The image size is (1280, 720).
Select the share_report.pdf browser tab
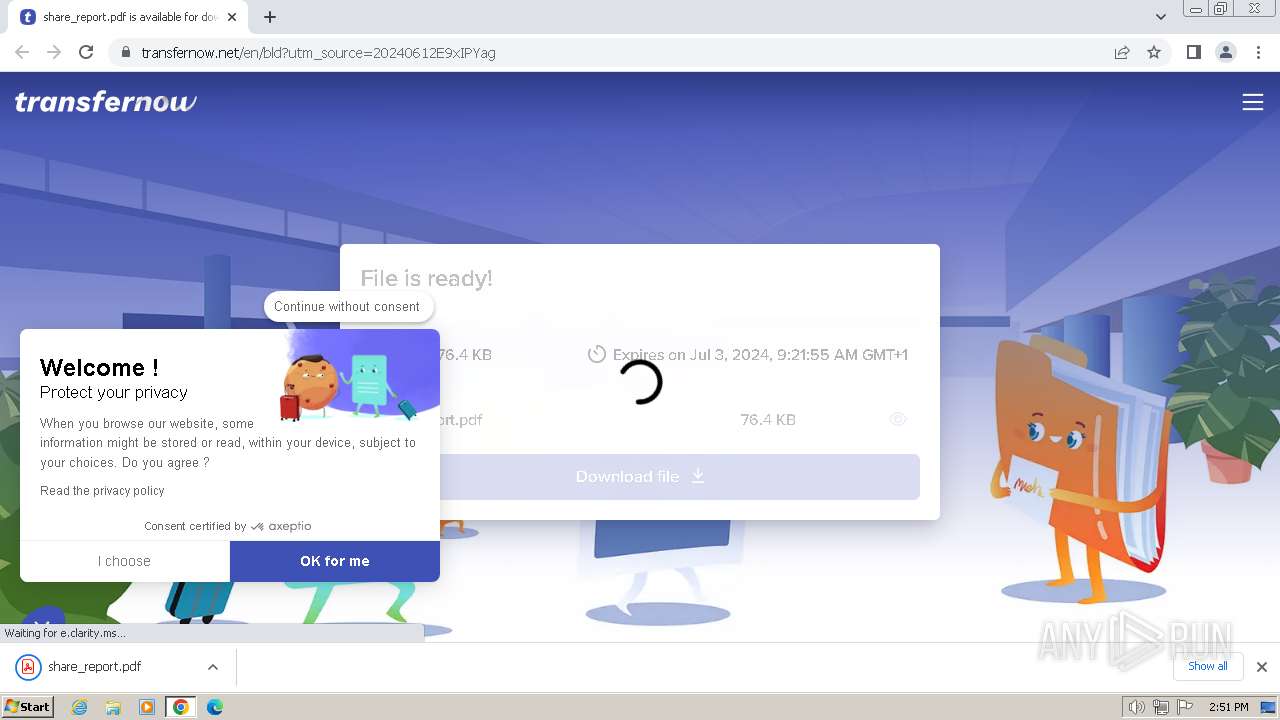click(x=128, y=17)
